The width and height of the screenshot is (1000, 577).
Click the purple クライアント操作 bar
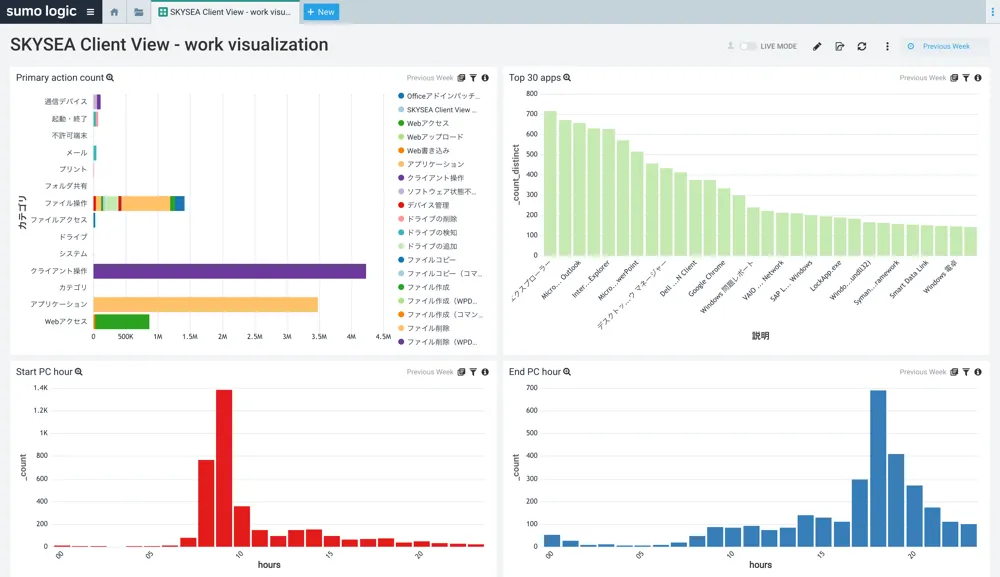pyautogui.click(x=230, y=271)
